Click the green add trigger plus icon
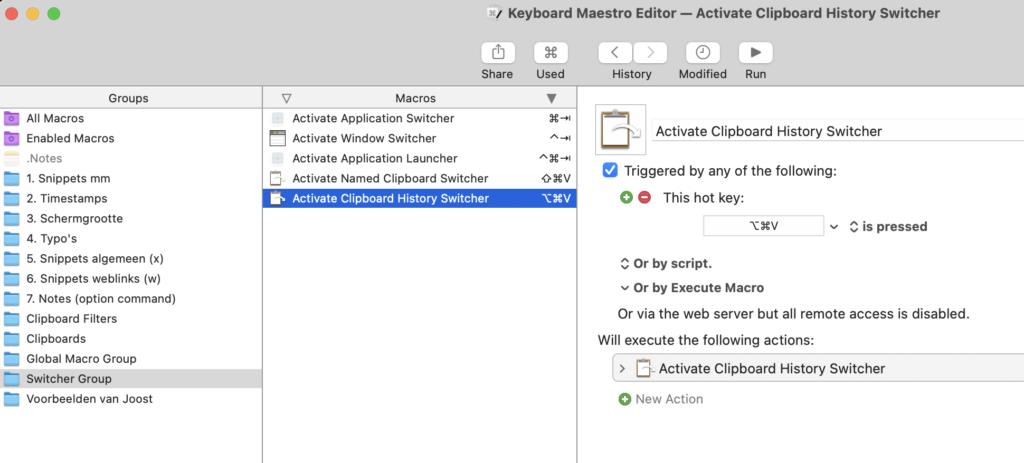The width and height of the screenshot is (1024, 463). (626, 198)
